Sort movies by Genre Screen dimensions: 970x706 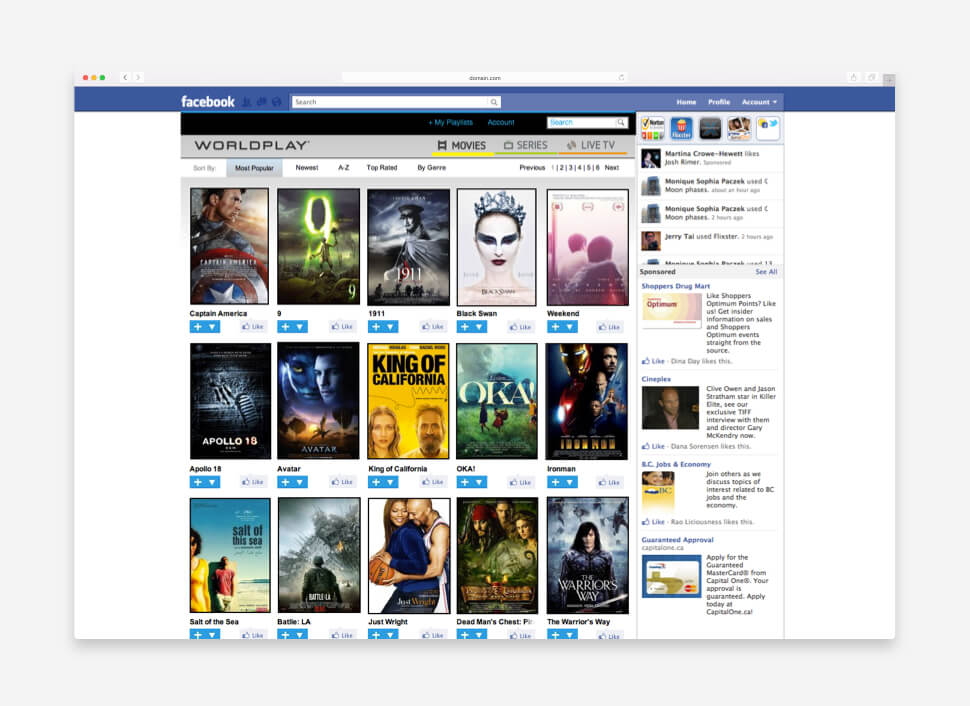(432, 168)
